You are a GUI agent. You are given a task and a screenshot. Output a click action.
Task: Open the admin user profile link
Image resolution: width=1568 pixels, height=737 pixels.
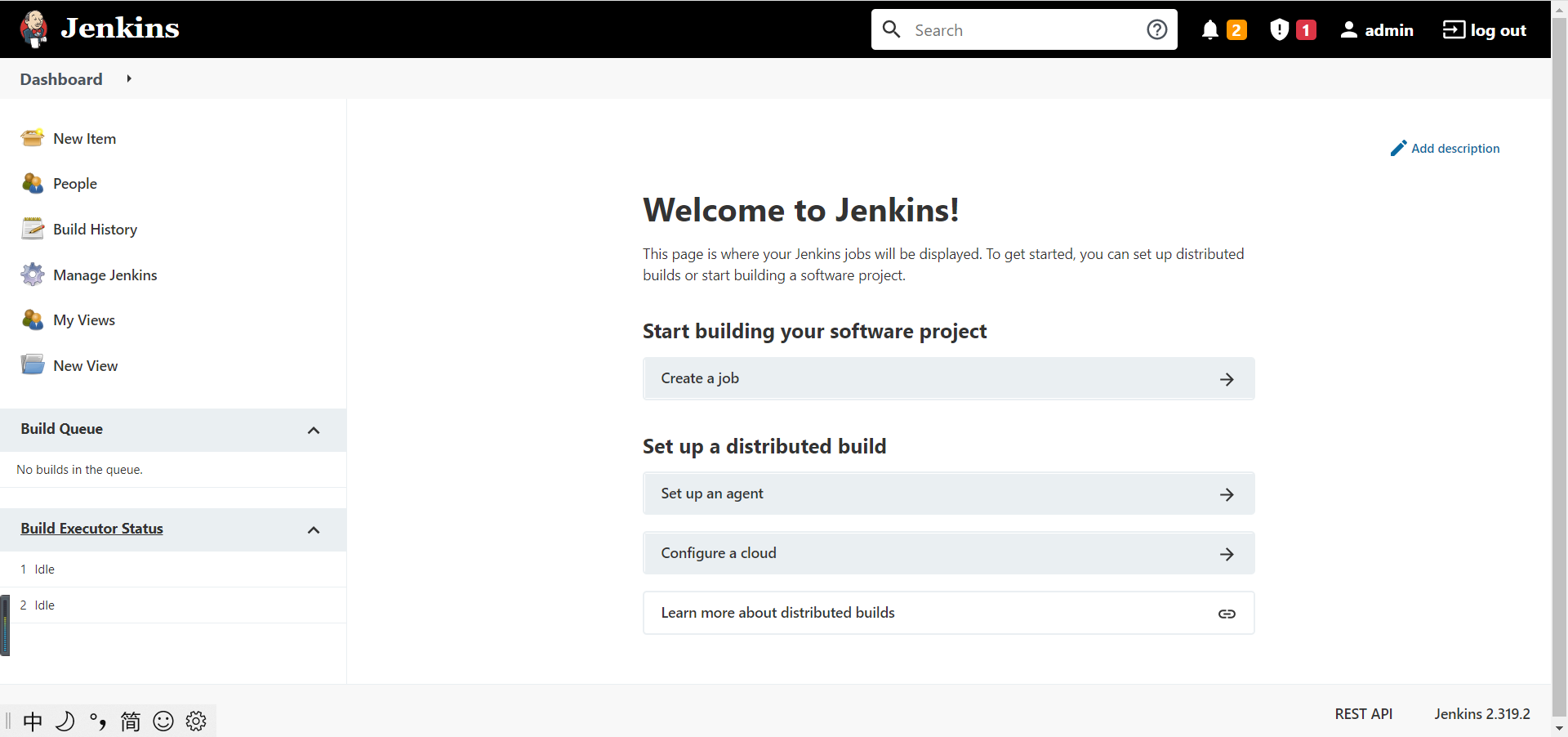[1389, 30]
